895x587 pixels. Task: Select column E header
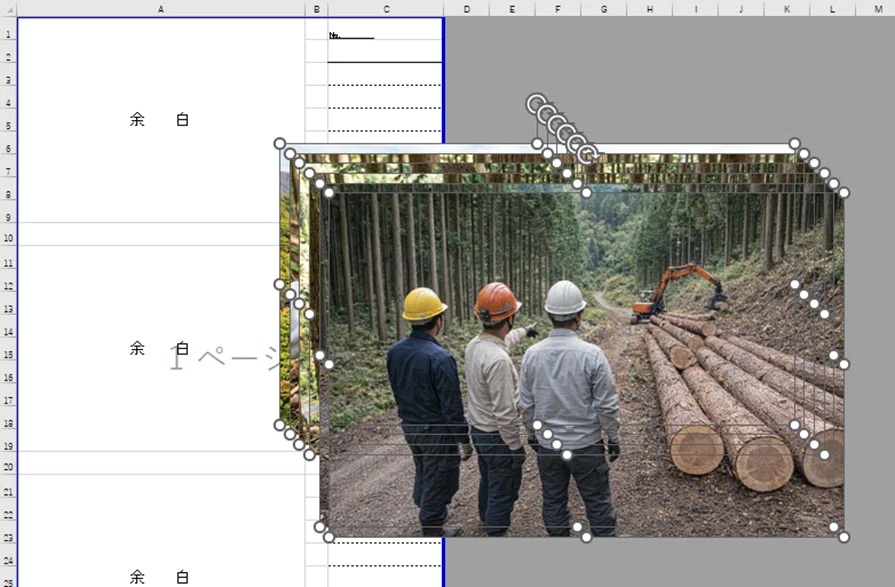(x=512, y=9)
